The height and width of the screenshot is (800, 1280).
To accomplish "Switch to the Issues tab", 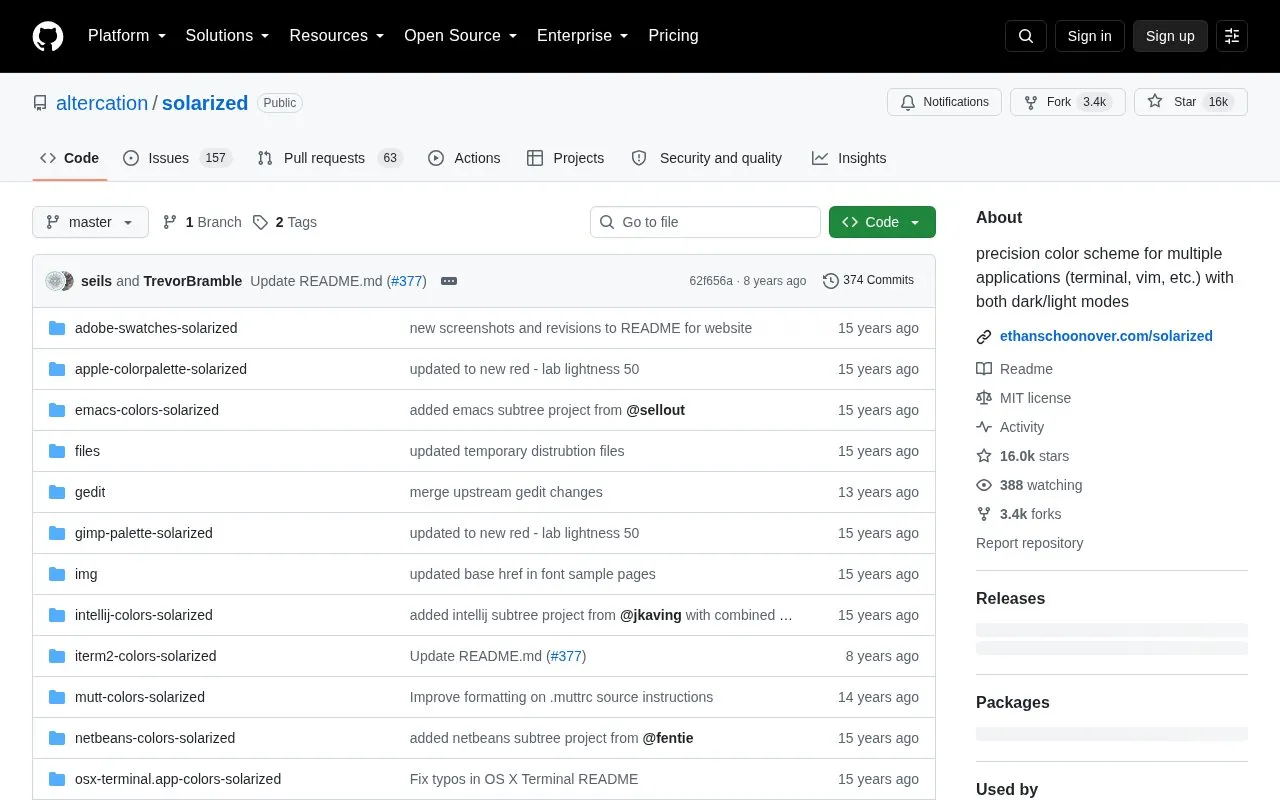I will point(177,158).
